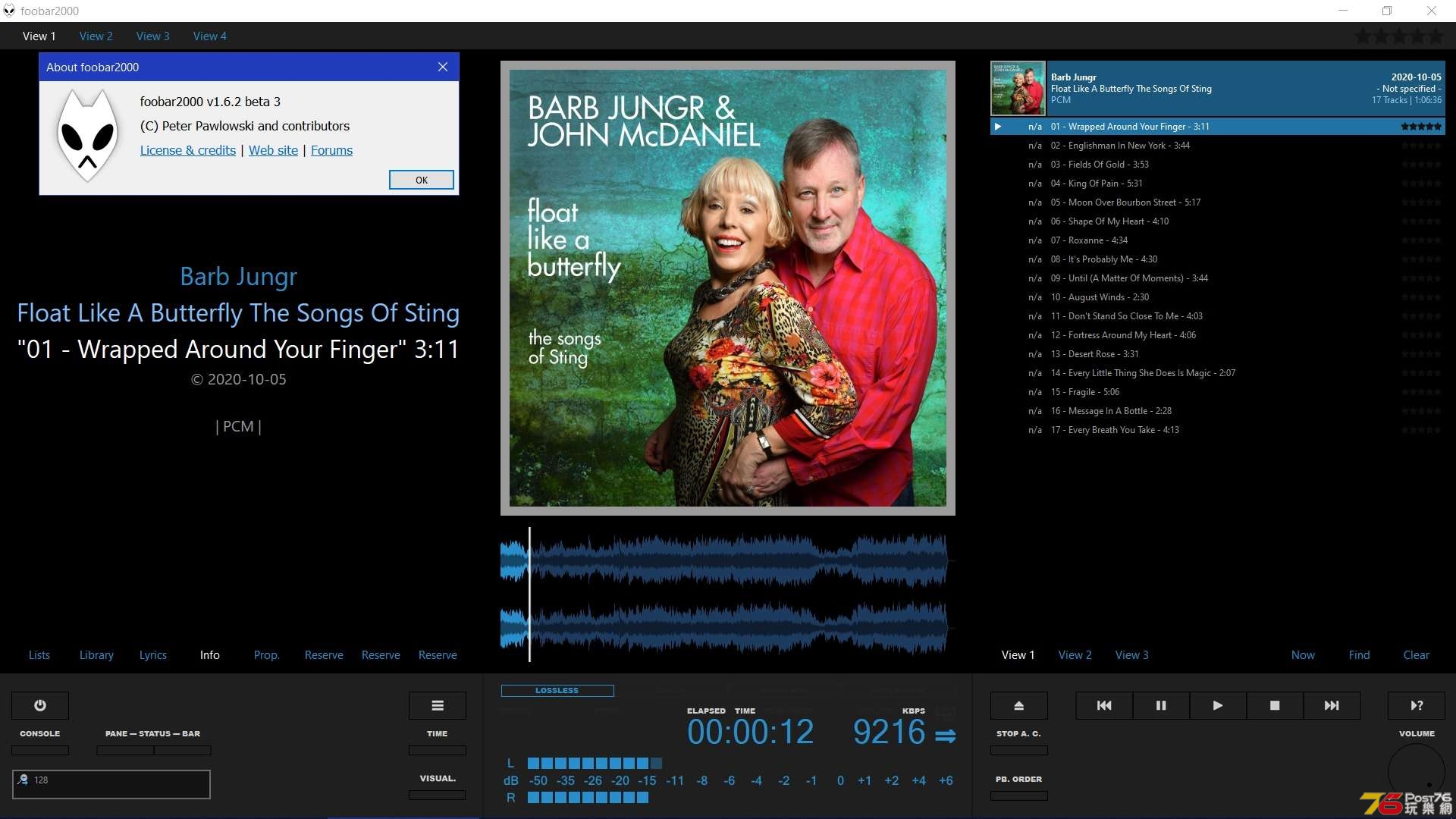Switch to View 4 top tab
This screenshot has height=819, width=1456.
tap(210, 36)
